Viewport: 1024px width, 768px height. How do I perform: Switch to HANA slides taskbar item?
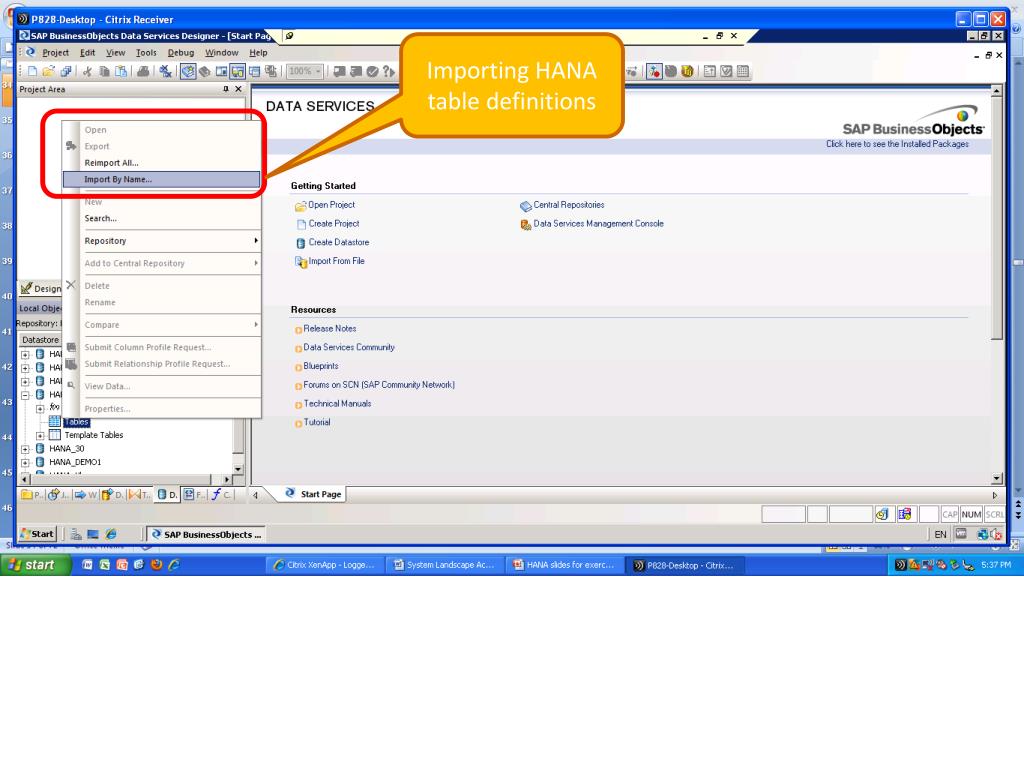coord(564,565)
